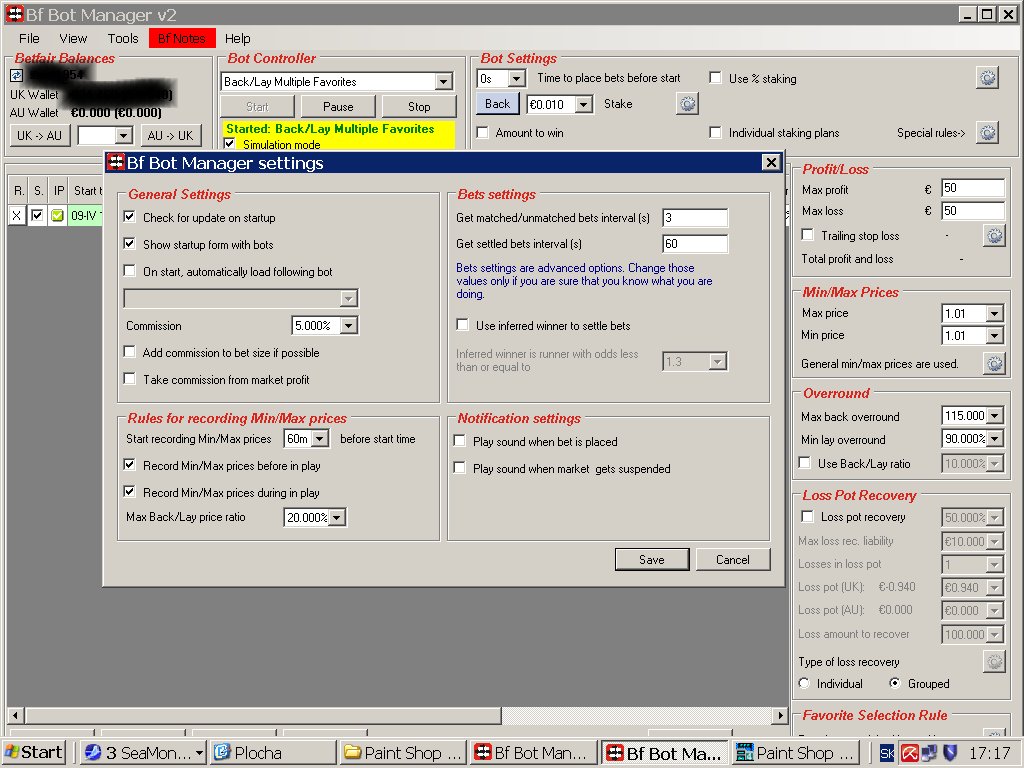Toggle Show startup form with bots
Image resolution: width=1024 pixels, height=768 pixels.
click(x=130, y=244)
